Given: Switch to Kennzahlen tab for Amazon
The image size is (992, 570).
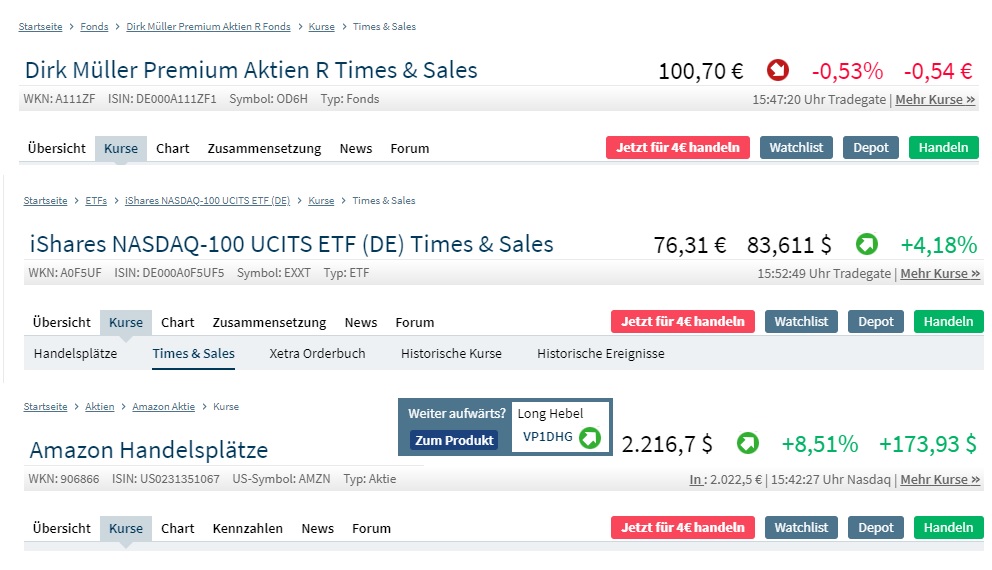Looking at the screenshot, I should pyautogui.click(x=248, y=529).
